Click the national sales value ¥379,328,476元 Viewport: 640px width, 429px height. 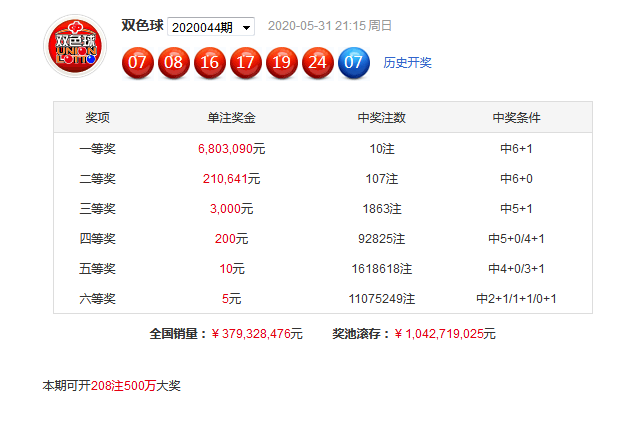(x=257, y=333)
